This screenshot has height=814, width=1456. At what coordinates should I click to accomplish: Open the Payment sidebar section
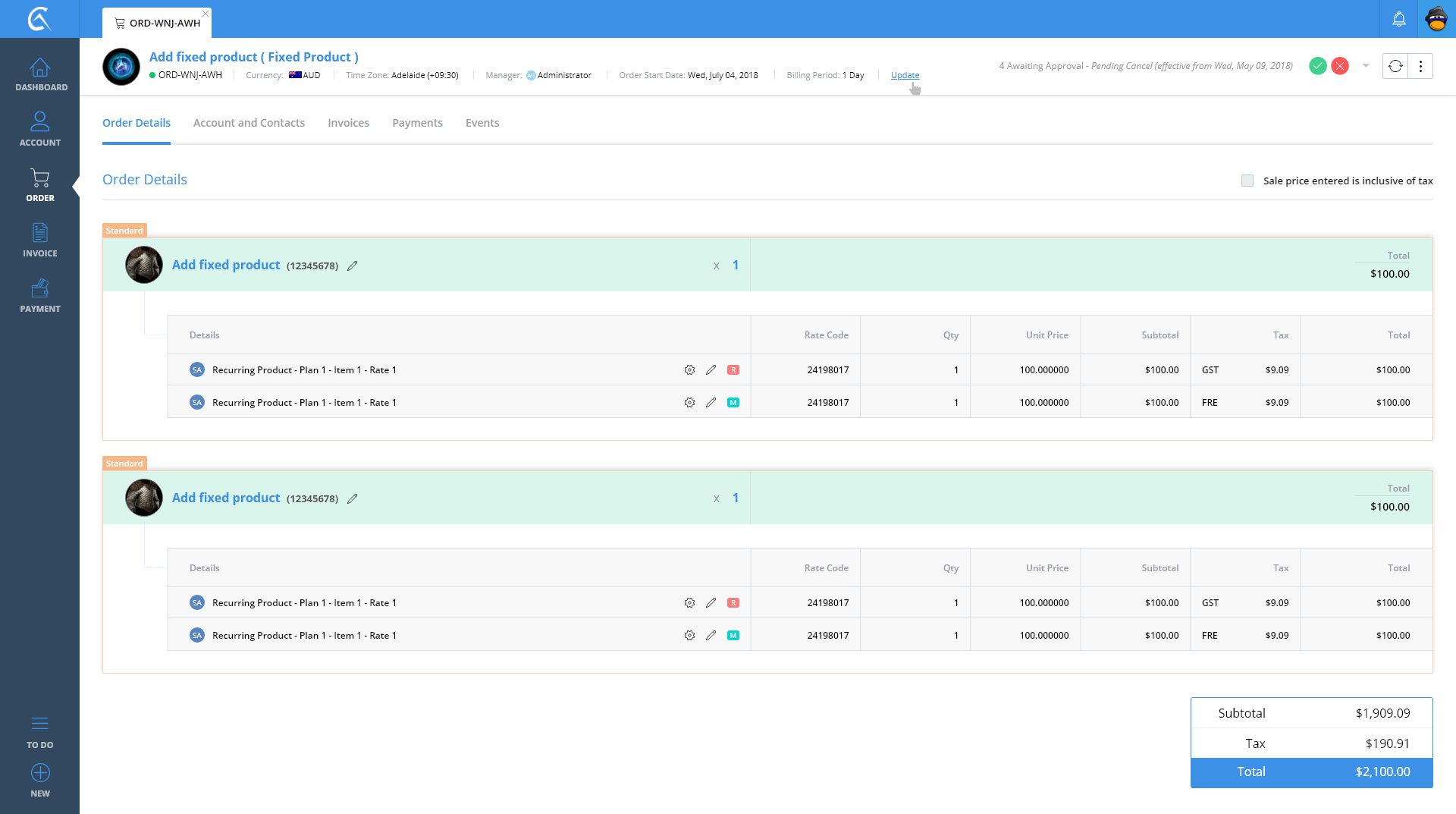click(40, 295)
